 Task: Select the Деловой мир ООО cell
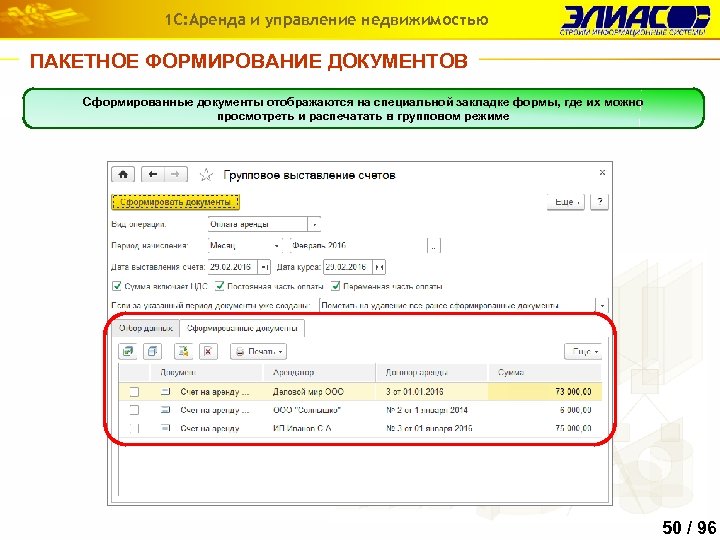pyautogui.click(x=319, y=392)
